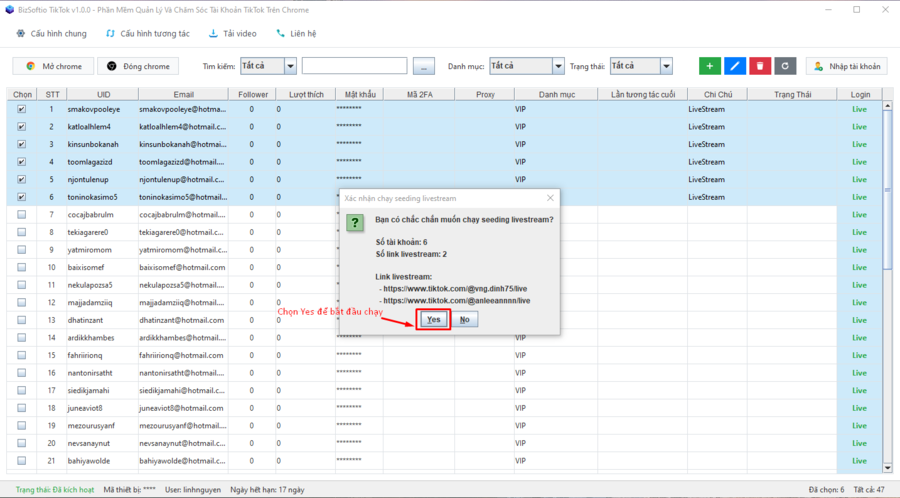This screenshot has width=900, height=498.
Task: Check the checkbox for cocajbabrulm row
Action: (22, 214)
